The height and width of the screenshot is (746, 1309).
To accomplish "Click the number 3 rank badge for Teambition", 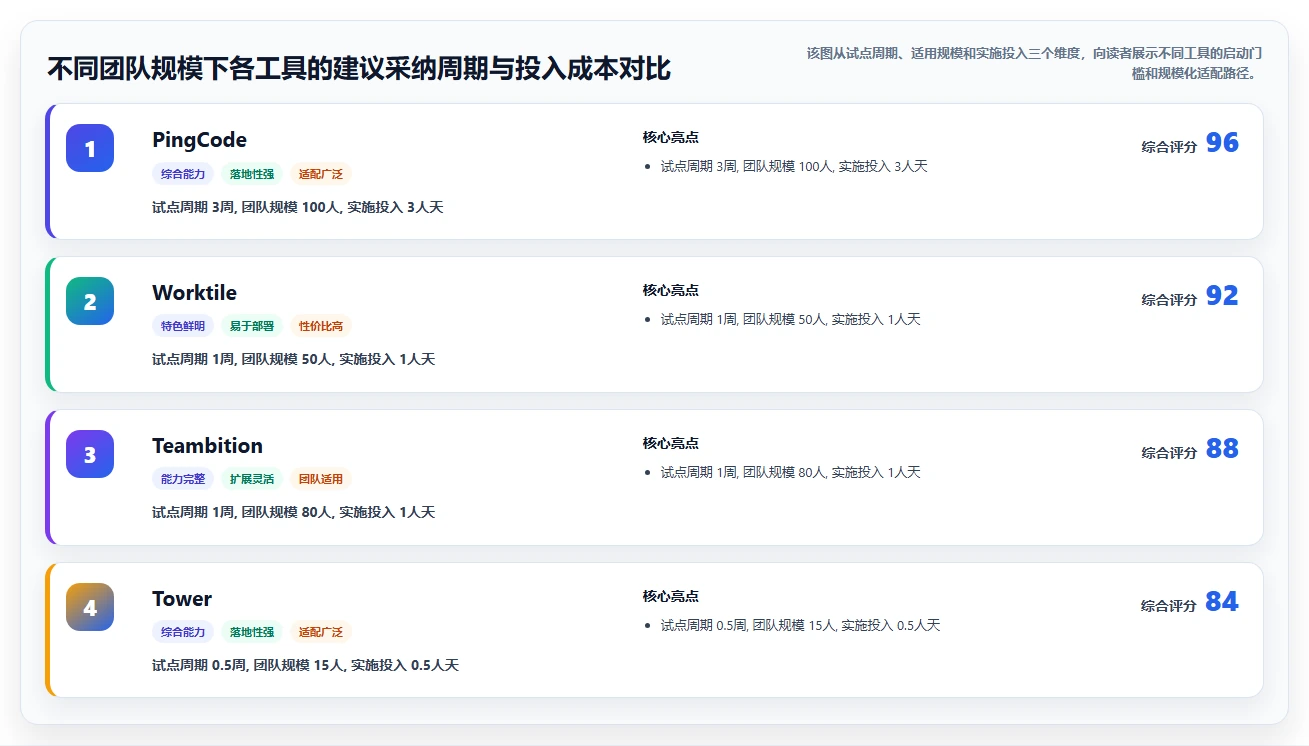I will pyautogui.click(x=90, y=454).
